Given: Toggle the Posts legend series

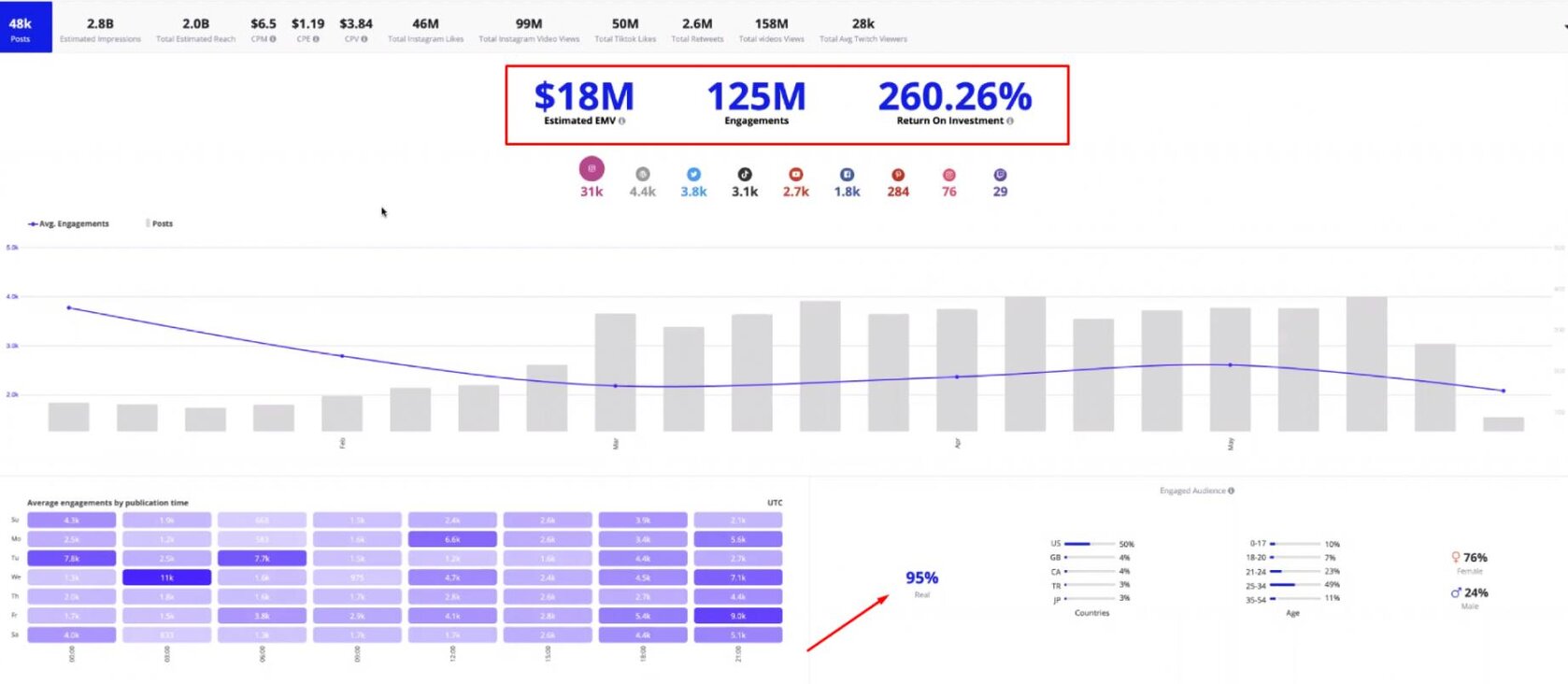Looking at the screenshot, I should [161, 224].
